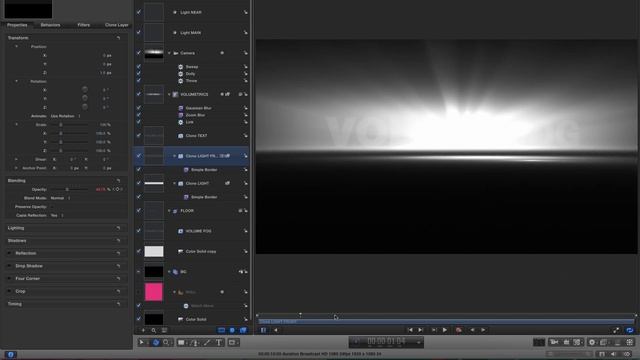Collapse the Camera layer disclosure triangle

(169, 53)
